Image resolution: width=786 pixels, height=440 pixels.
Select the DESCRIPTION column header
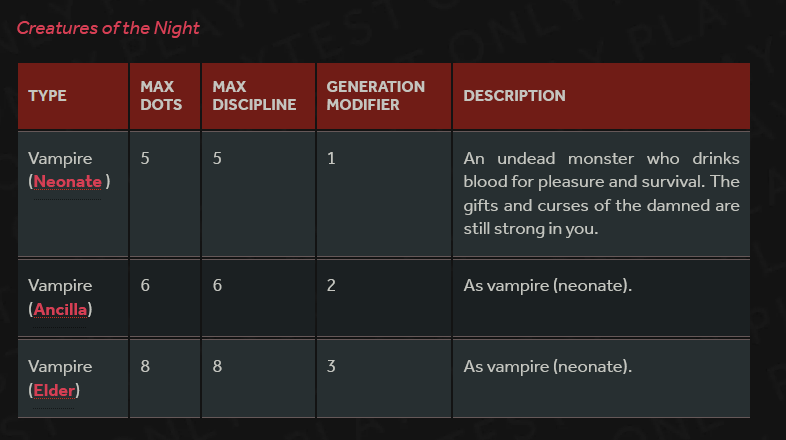(514, 96)
